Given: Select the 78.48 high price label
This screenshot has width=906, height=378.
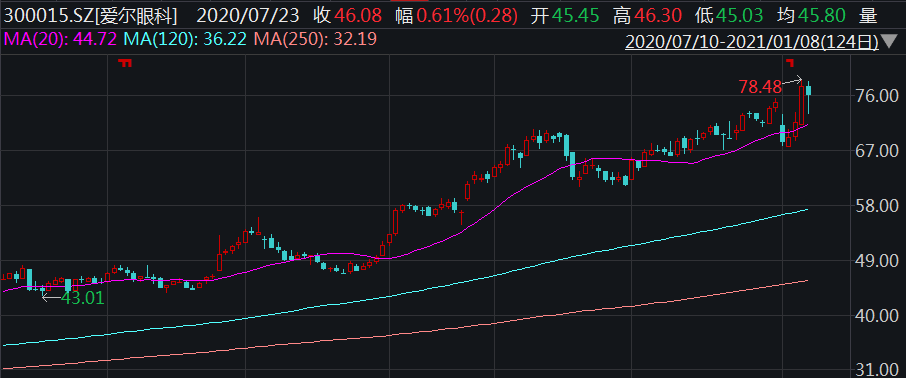Looking at the screenshot, I should tap(760, 87).
